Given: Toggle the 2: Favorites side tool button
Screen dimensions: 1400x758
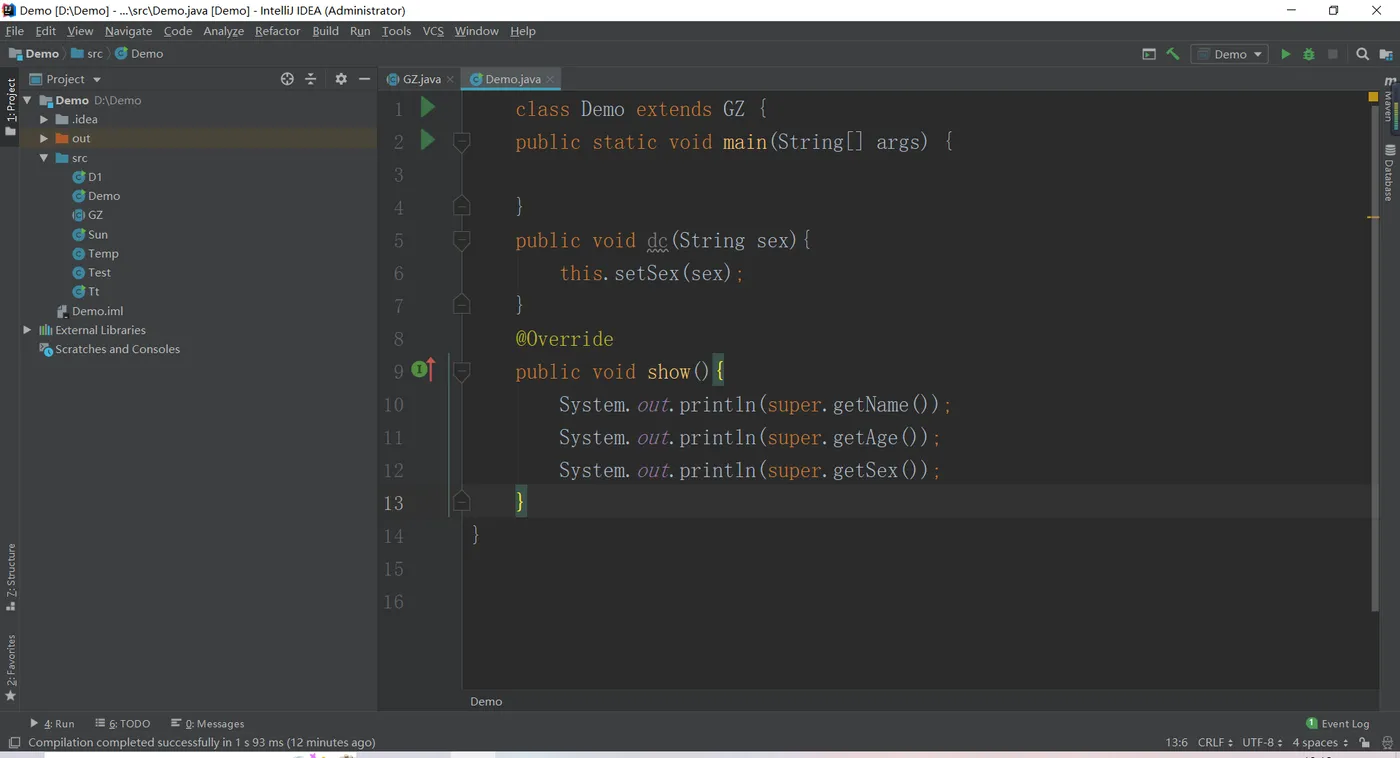Looking at the screenshot, I should point(10,668).
